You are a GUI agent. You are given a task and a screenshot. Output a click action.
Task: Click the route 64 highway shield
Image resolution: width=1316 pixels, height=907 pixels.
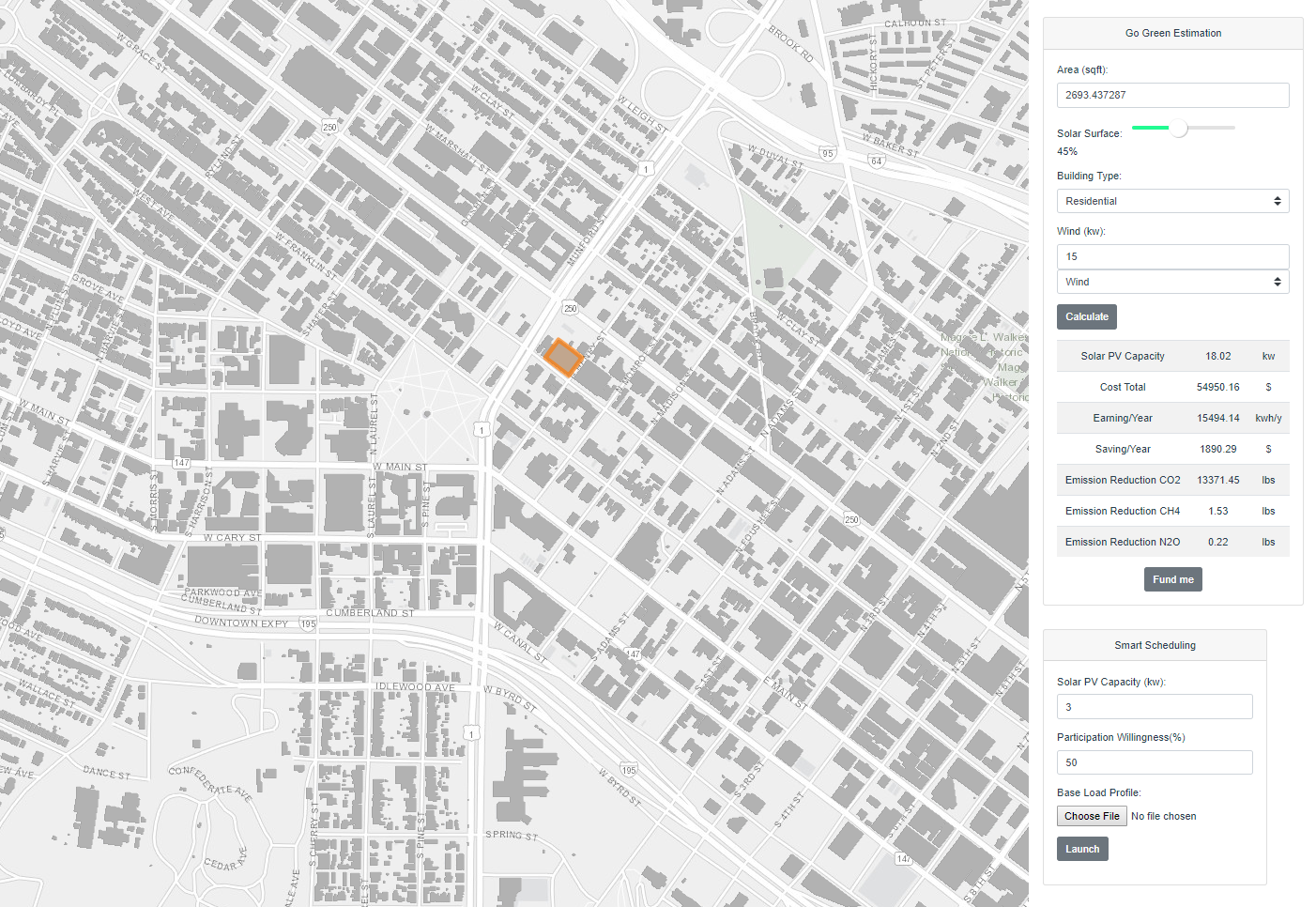(876, 161)
